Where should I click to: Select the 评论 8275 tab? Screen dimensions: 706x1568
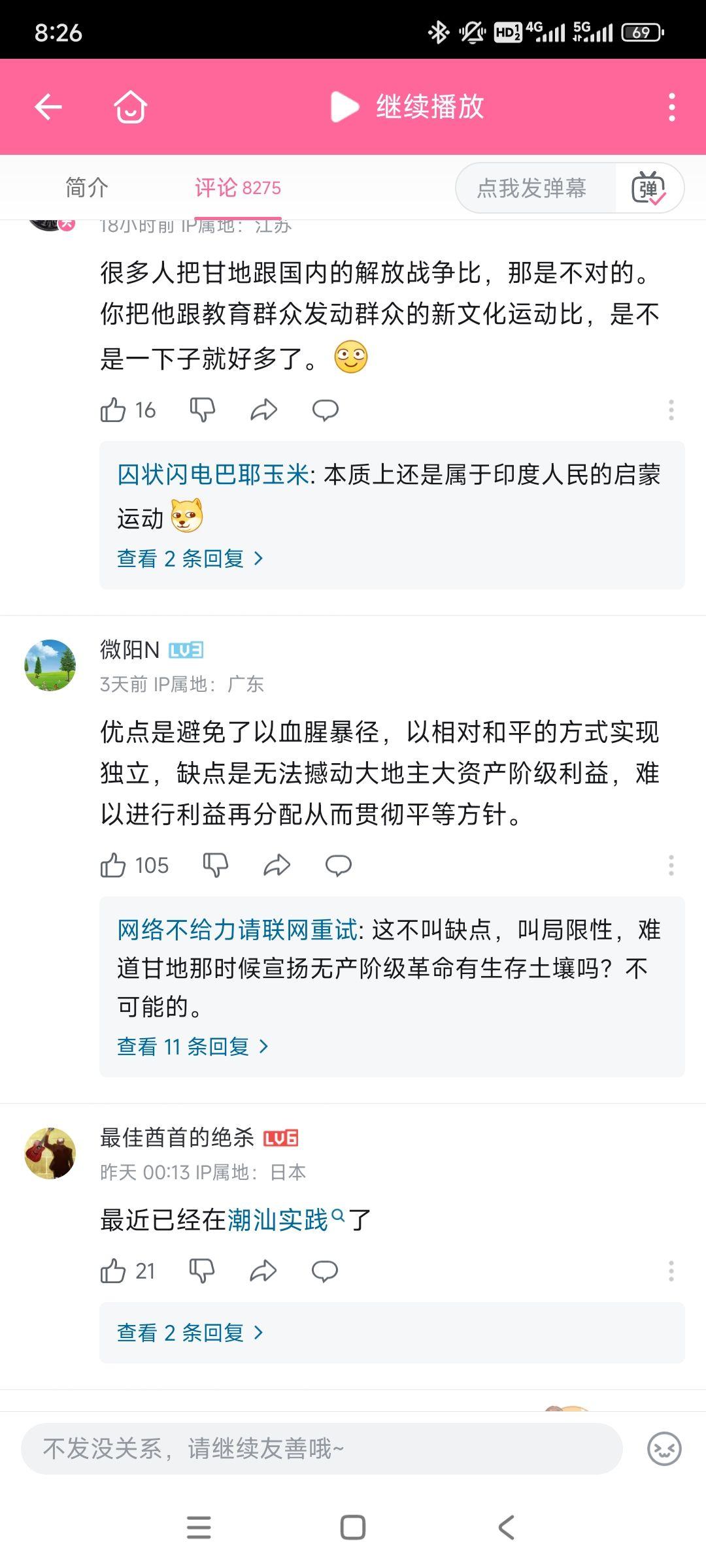238,188
